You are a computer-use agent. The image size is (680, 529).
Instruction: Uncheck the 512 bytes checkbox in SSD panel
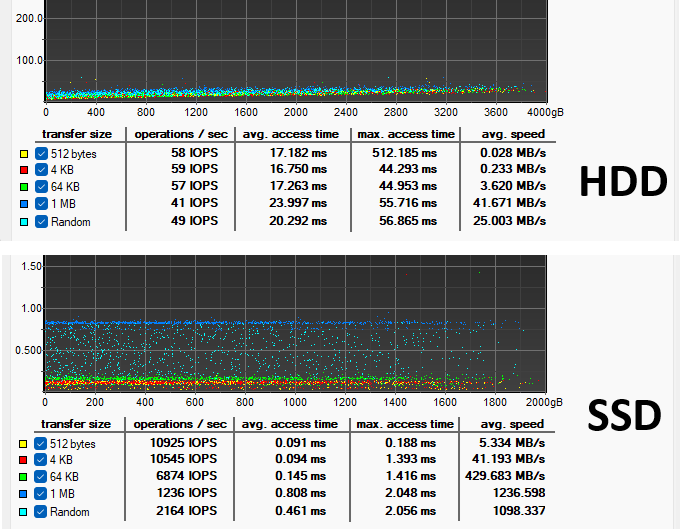(40, 444)
